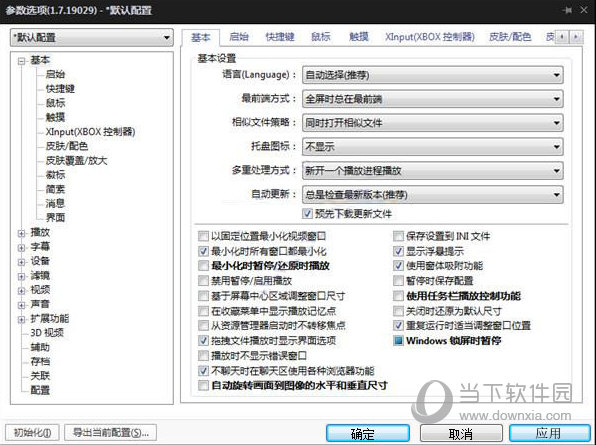Select 启始 in the settings tree

55,74
